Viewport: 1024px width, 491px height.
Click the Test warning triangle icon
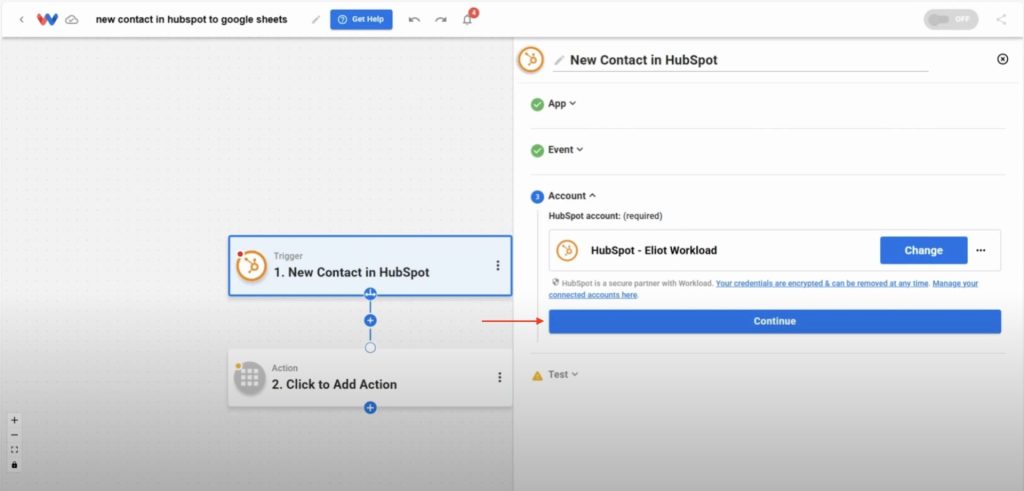click(537, 375)
